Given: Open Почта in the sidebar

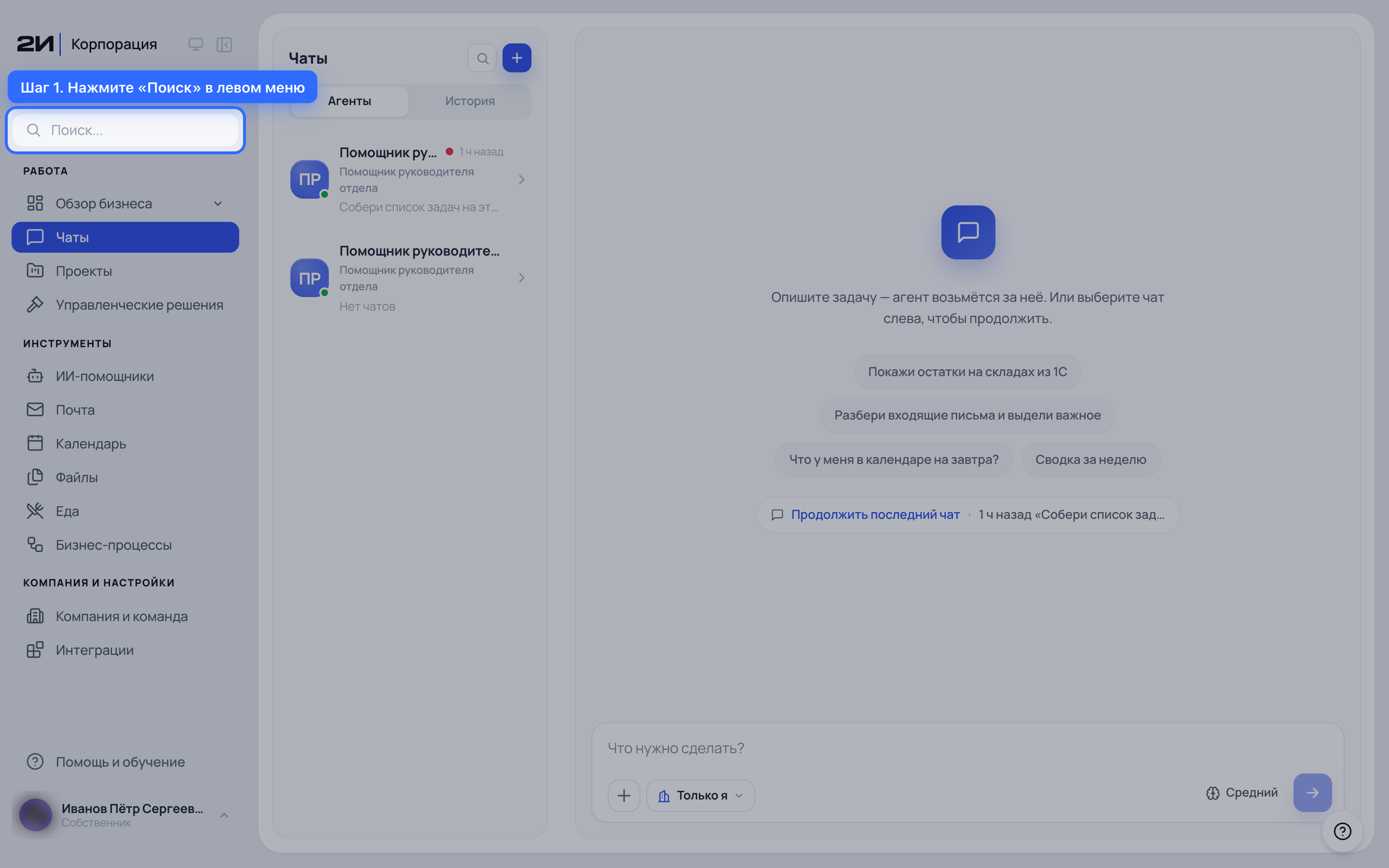Looking at the screenshot, I should point(125,410).
